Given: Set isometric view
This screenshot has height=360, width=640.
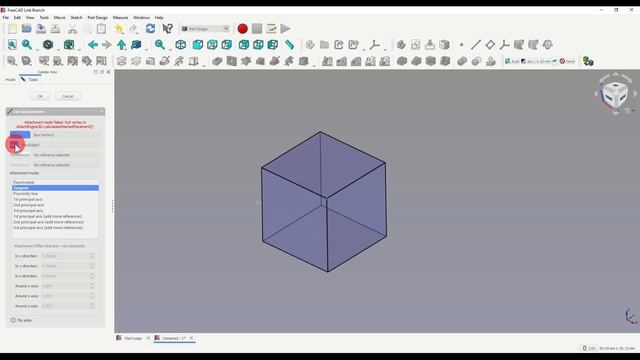Looking at the screenshot, I should 180,44.
